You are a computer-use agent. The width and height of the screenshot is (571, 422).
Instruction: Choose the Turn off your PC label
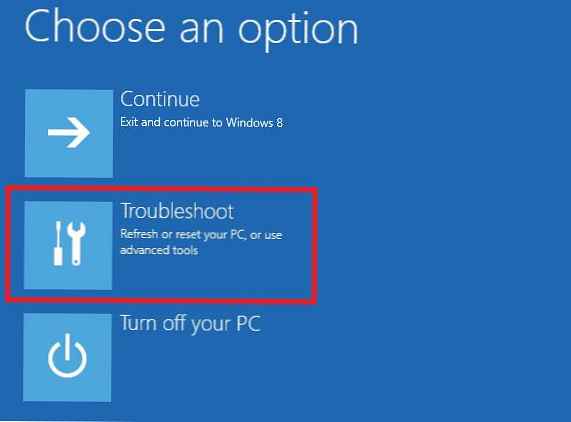tap(190, 323)
